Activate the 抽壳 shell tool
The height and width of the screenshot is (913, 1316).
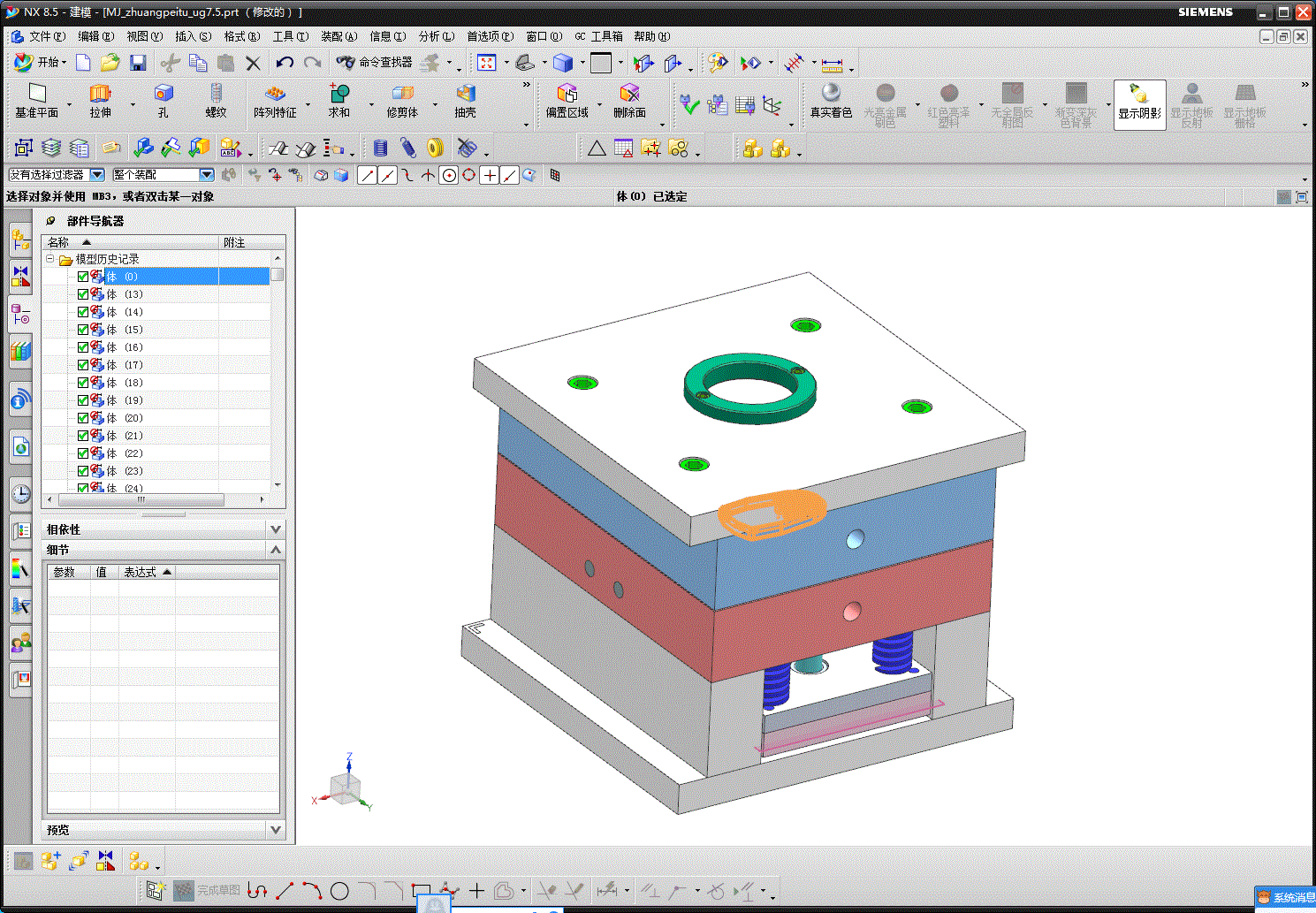(x=466, y=101)
